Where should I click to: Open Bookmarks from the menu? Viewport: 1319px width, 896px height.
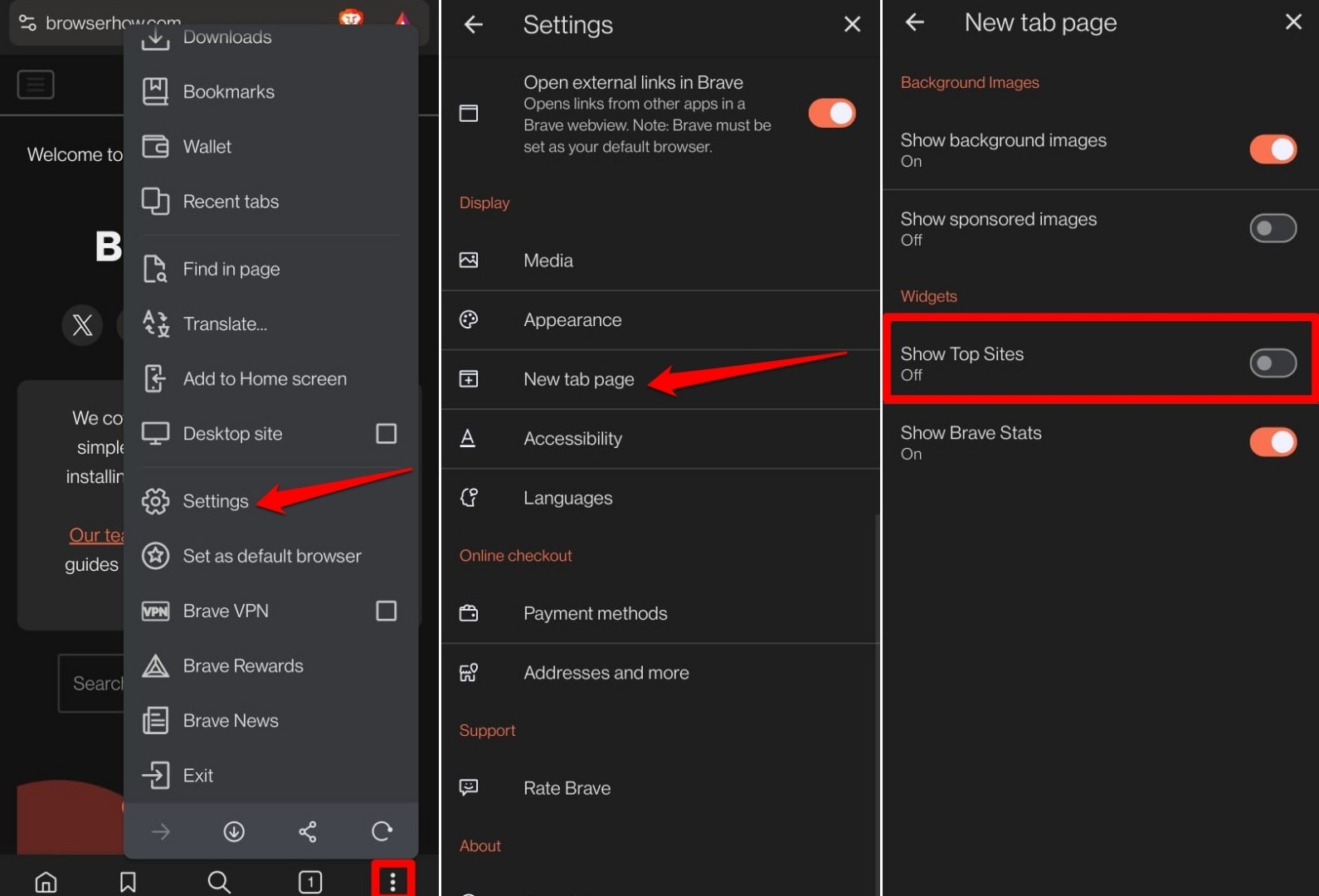[x=271, y=91]
